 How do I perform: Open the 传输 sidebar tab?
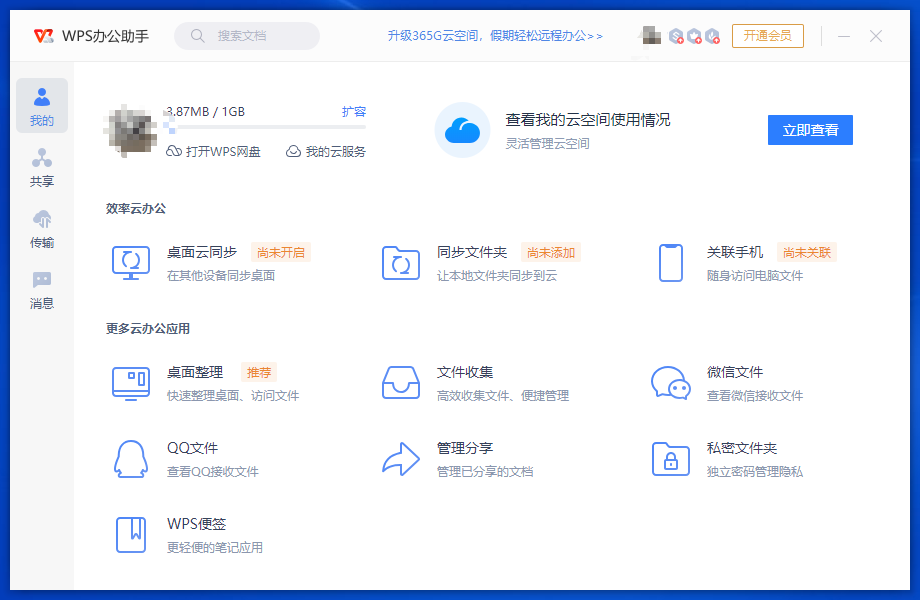[x=42, y=229]
